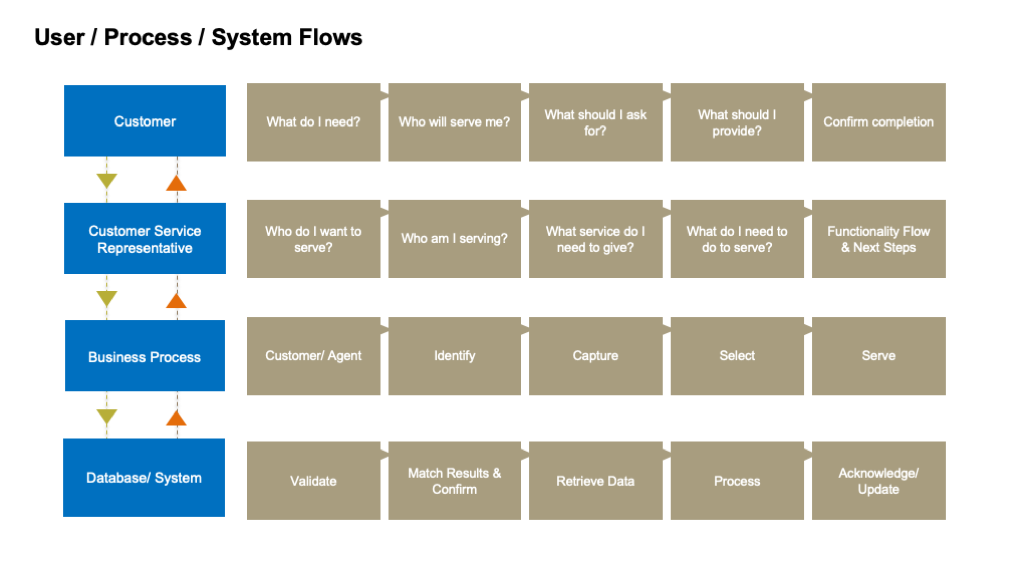This screenshot has width=1024, height=576.
Task: Select the "Who am I serving?" box
Action: coord(454,239)
